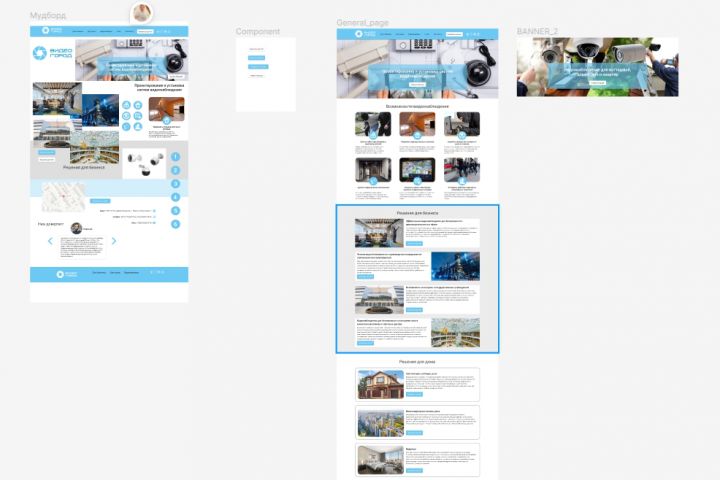
Task: Click numbered circle 1 in the moodboard
Action: (175, 157)
